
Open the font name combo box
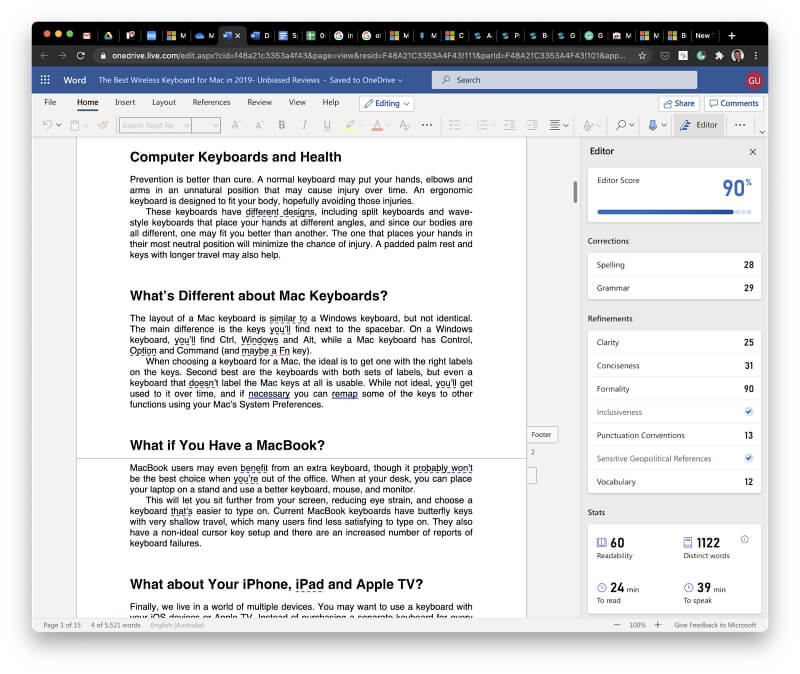click(x=155, y=125)
